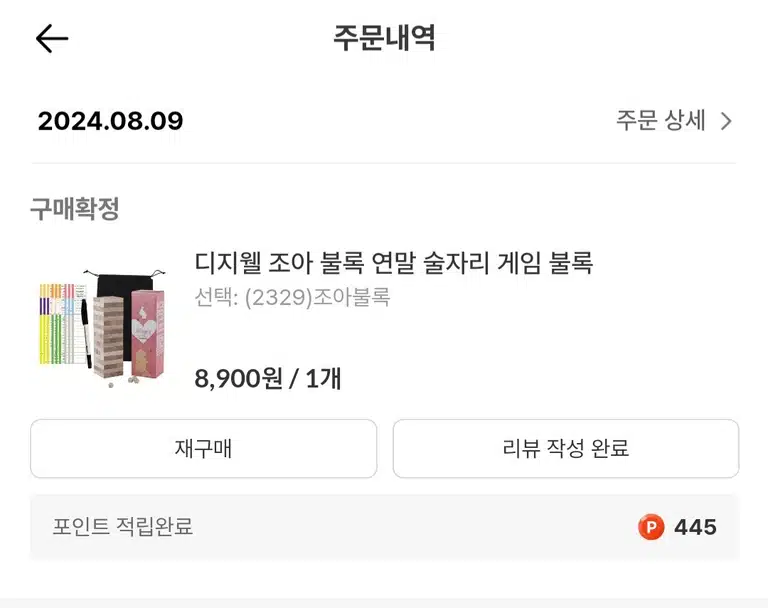Click the pink game box in product photo
The height and width of the screenshot is (608, 768).
coord(147,333)
